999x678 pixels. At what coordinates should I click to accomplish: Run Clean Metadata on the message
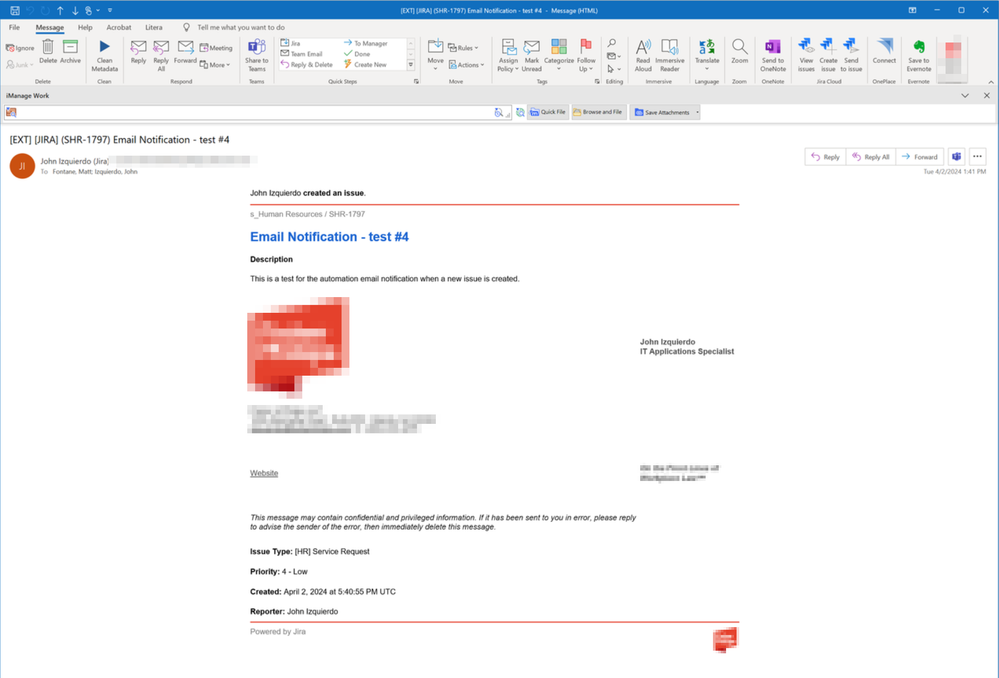pos(104,56)
